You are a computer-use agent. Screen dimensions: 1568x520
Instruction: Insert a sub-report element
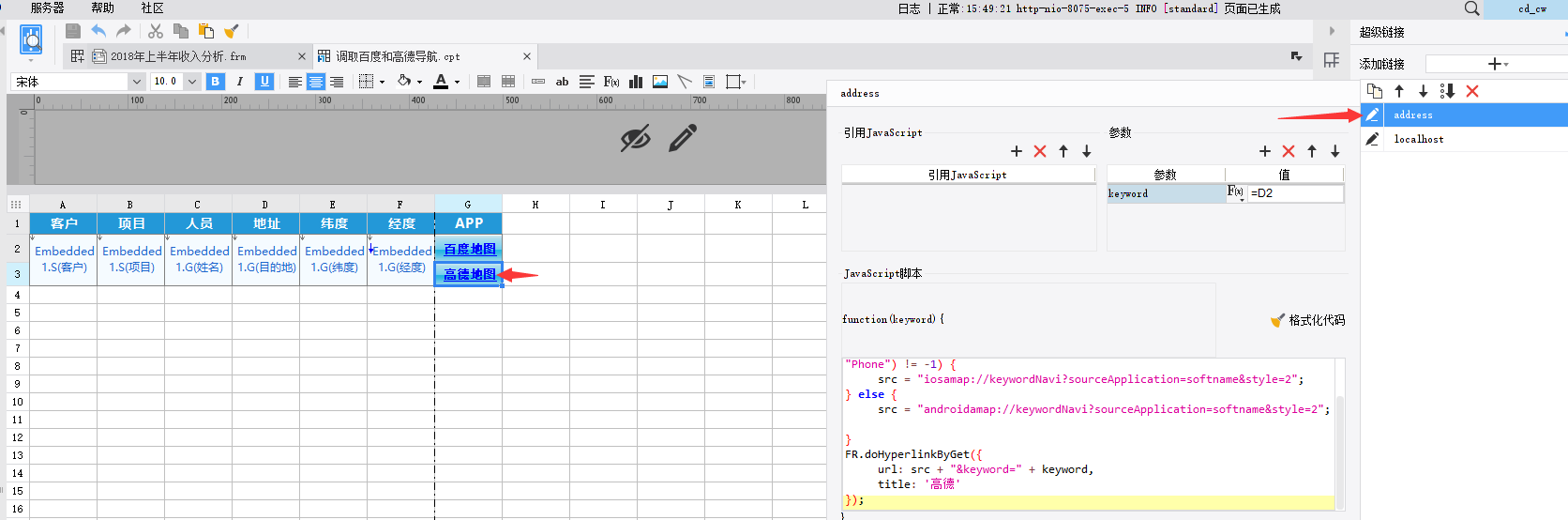[x=709, y=82]
